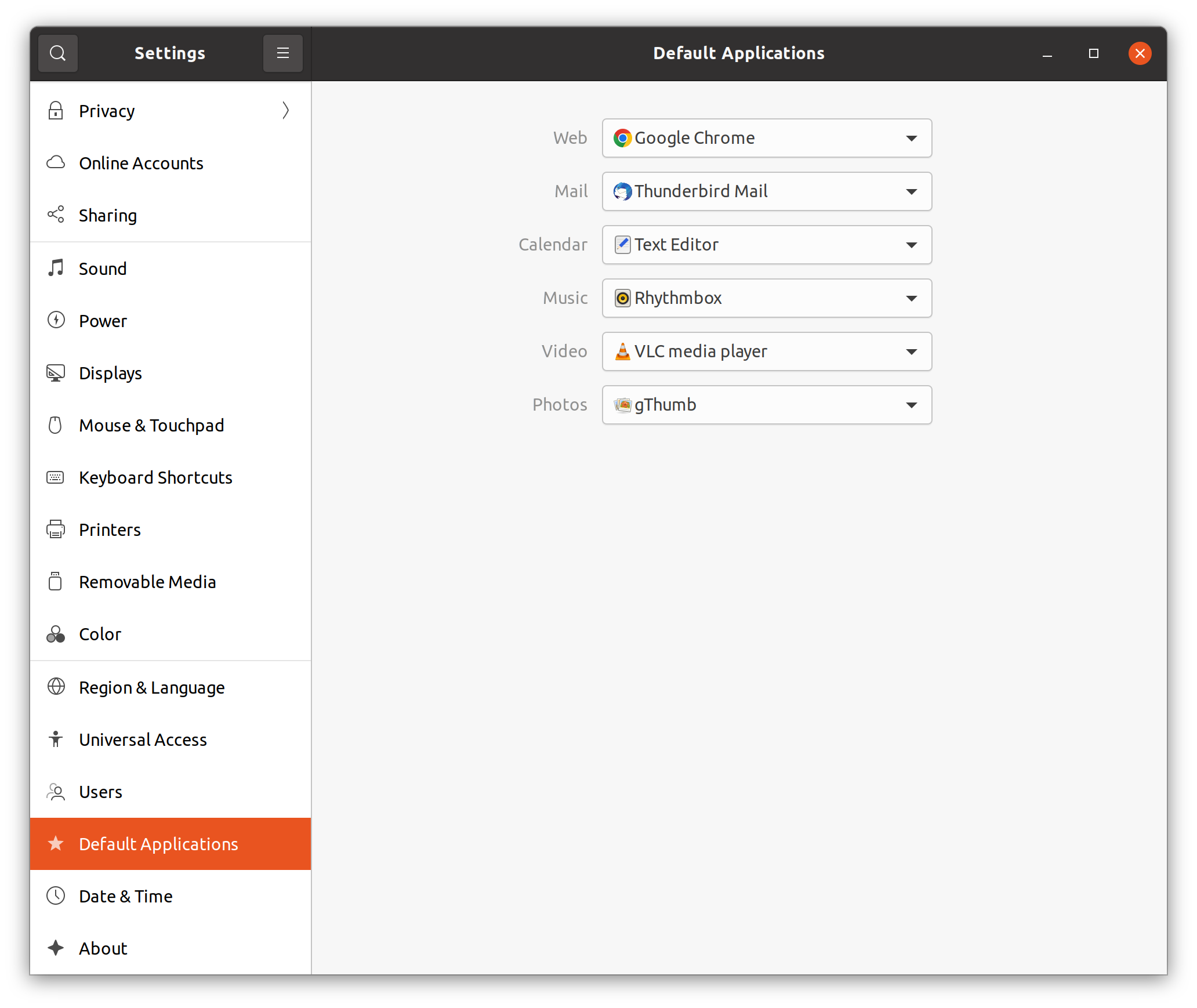
Task: Click the Displays monitor icon
Action: 56,372
